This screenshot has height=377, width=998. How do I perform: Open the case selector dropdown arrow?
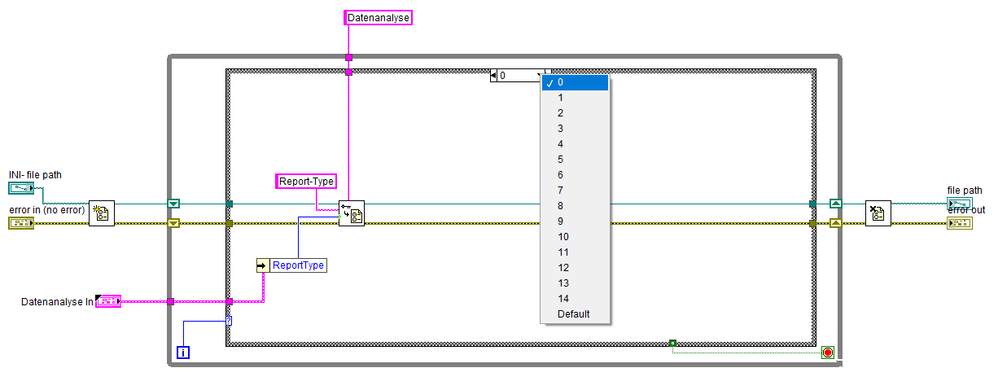541,76
